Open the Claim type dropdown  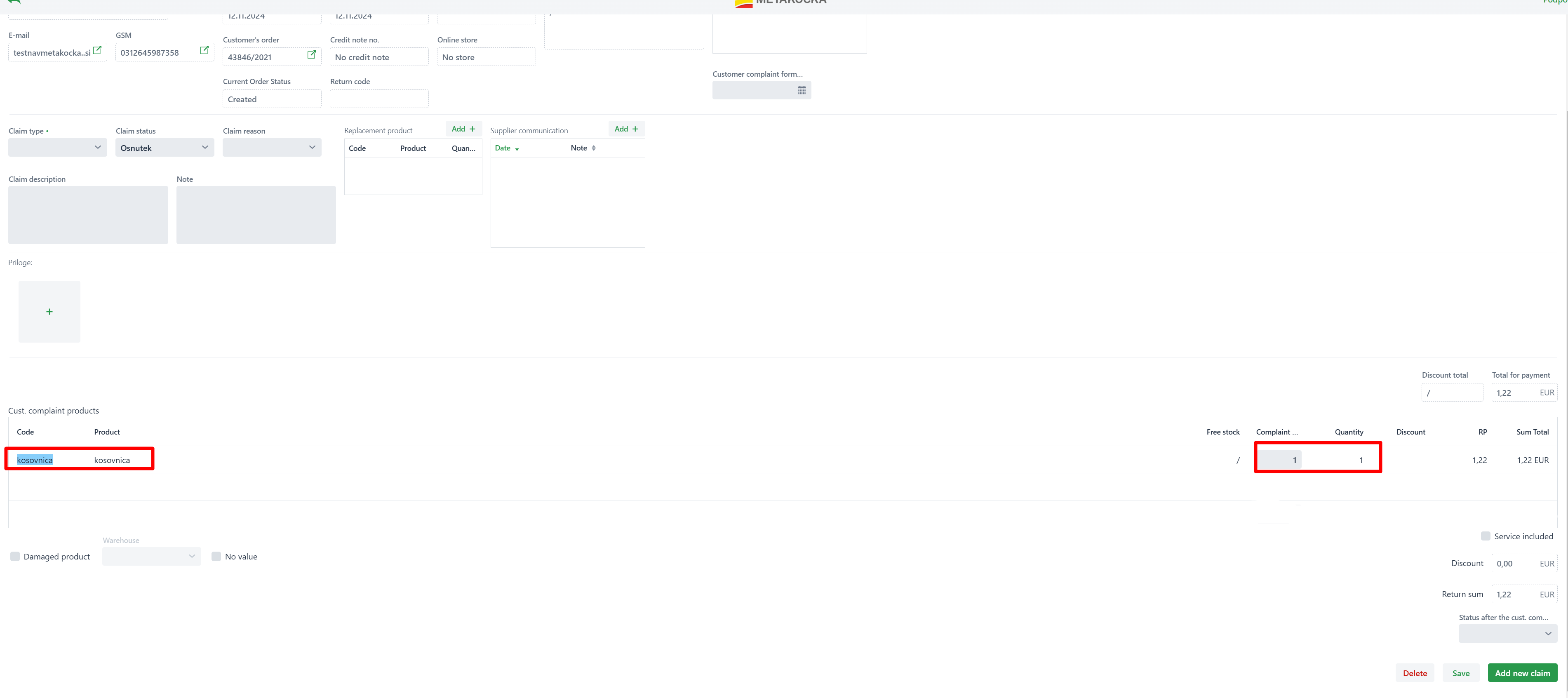[57, 148]
